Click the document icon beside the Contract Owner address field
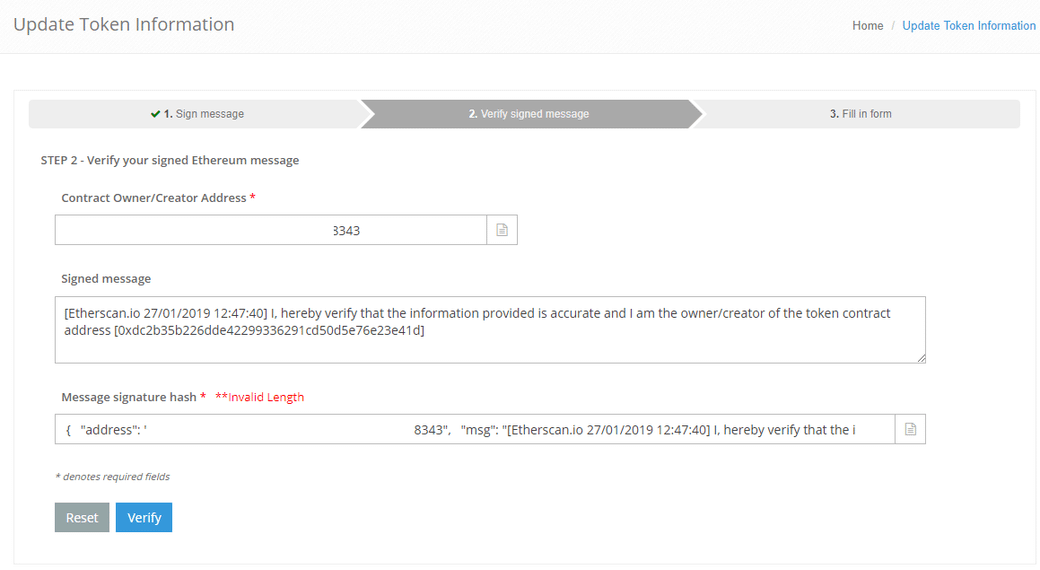Image resolution: width=1040 pixels, height=570 pixels. point(502,230)
